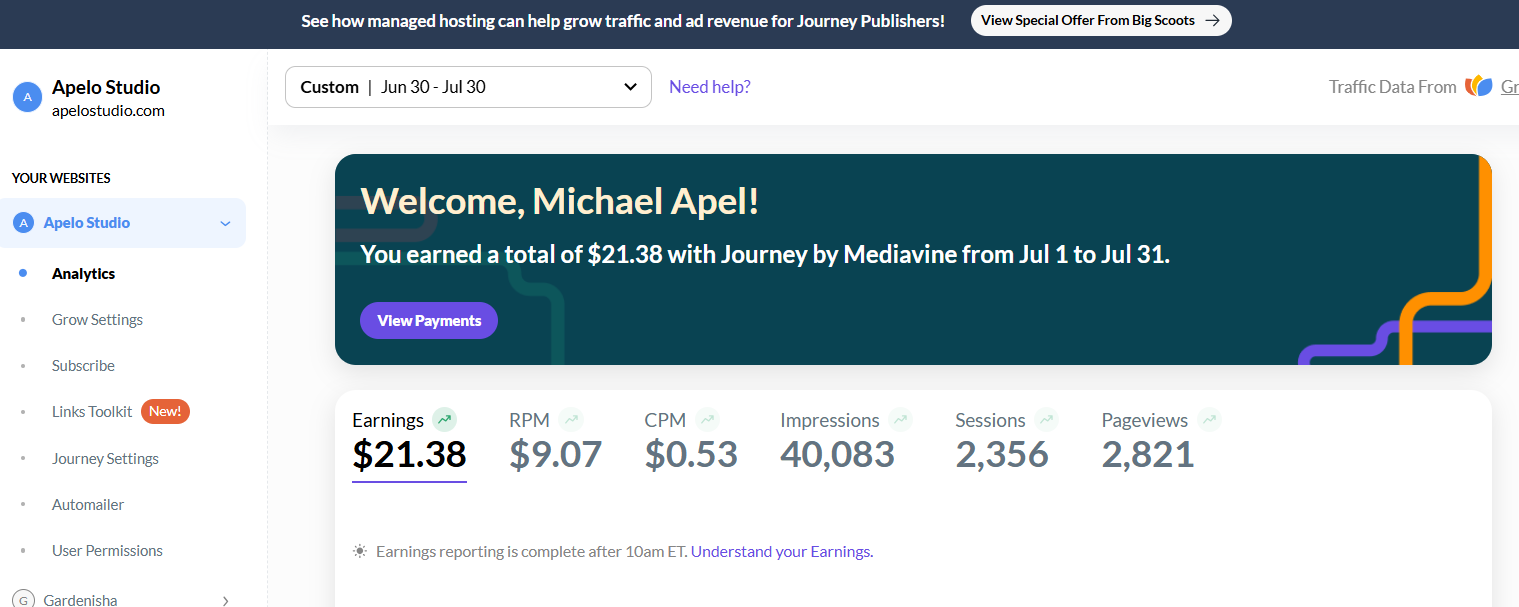Click the Grow logo next to Traffic Data From
This screenshot has width=1519, height=607.
(x=1479, y=86)
